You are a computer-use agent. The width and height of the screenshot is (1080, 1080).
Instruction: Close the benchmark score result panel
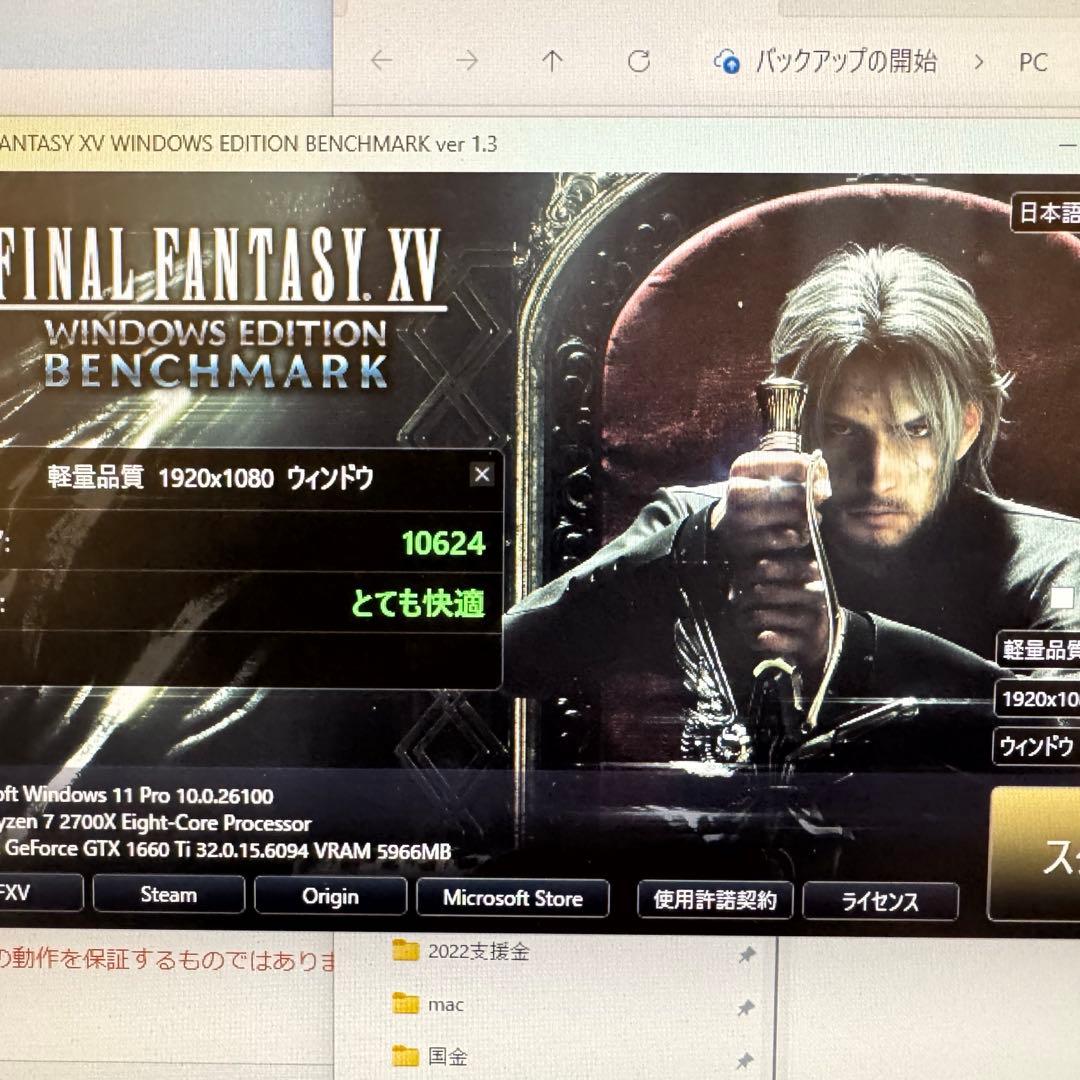[482, 475]
